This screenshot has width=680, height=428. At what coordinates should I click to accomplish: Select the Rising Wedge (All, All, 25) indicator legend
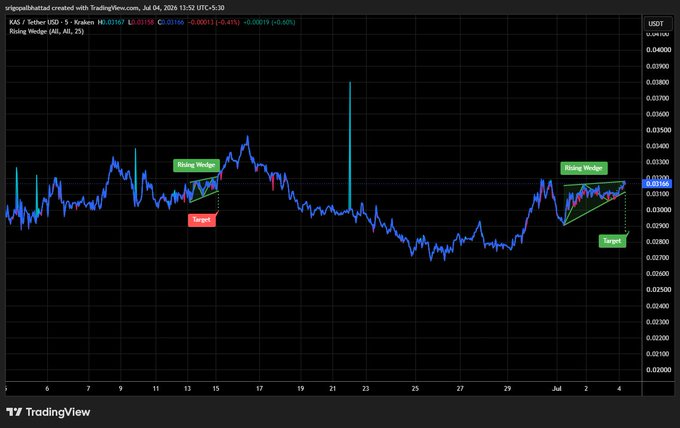coord(46,31)
